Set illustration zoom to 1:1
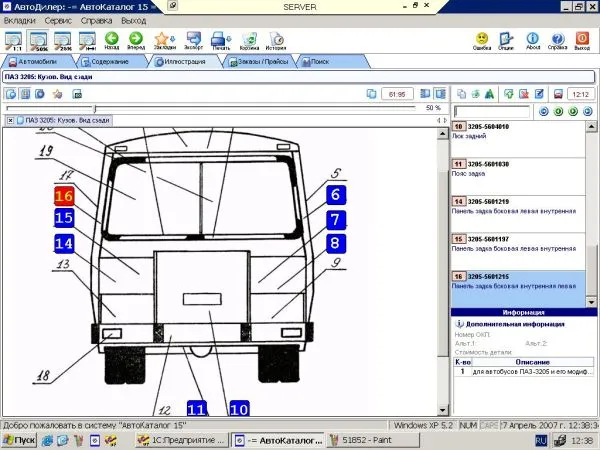 pyautogui.click(x=13, y=41)
